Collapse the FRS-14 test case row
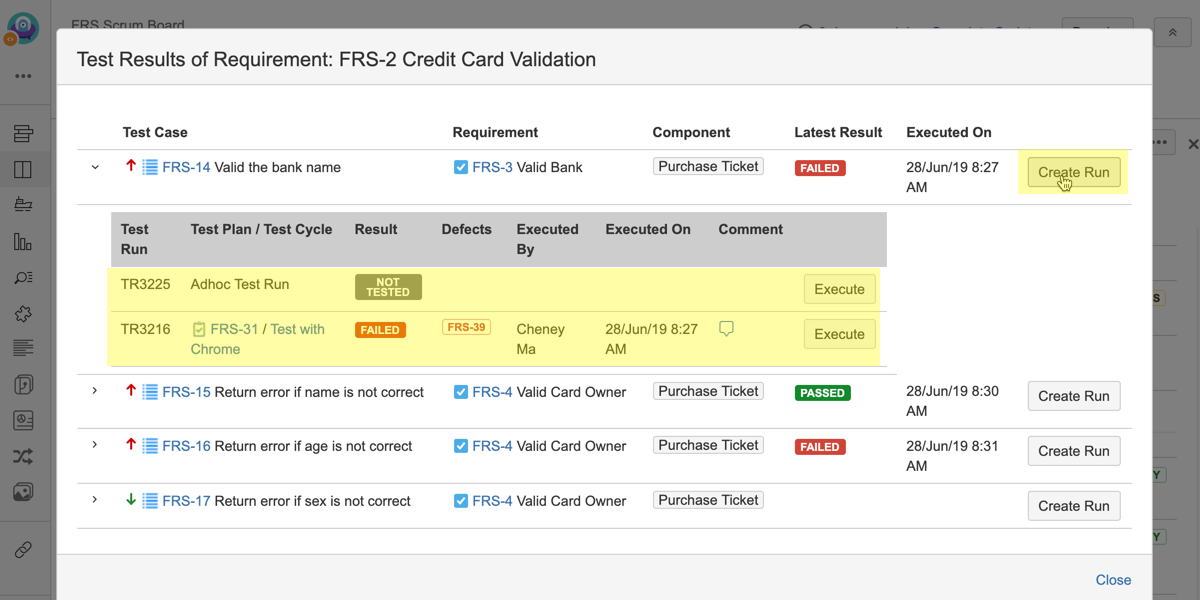This screenshot has width=1200, height=600. [95, 167]
